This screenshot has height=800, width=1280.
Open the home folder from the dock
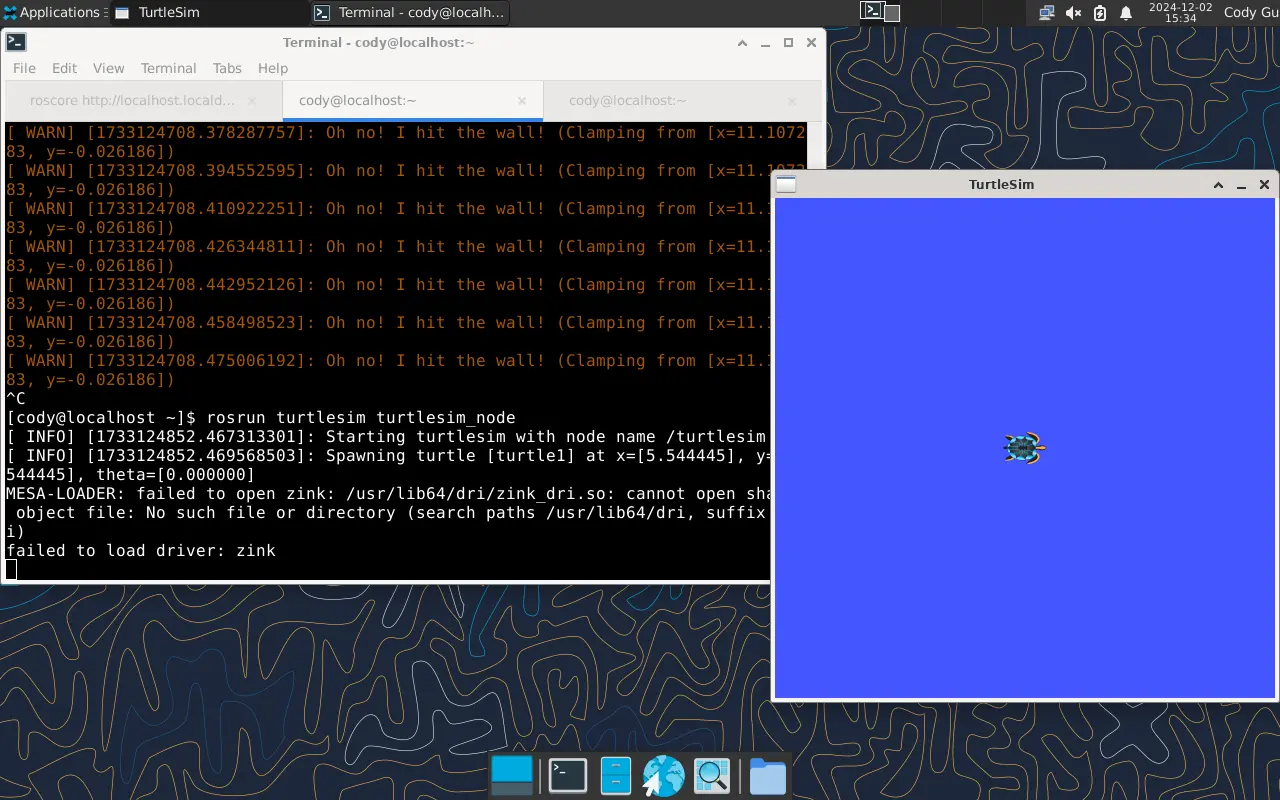coord(767,776)
